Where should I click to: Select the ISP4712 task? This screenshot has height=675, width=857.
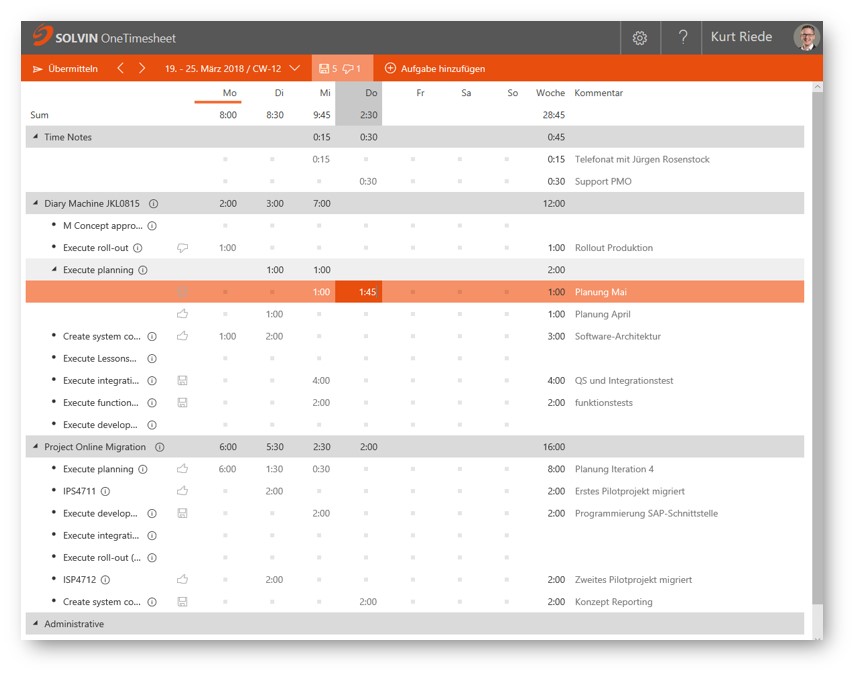(x=79, y=579)
